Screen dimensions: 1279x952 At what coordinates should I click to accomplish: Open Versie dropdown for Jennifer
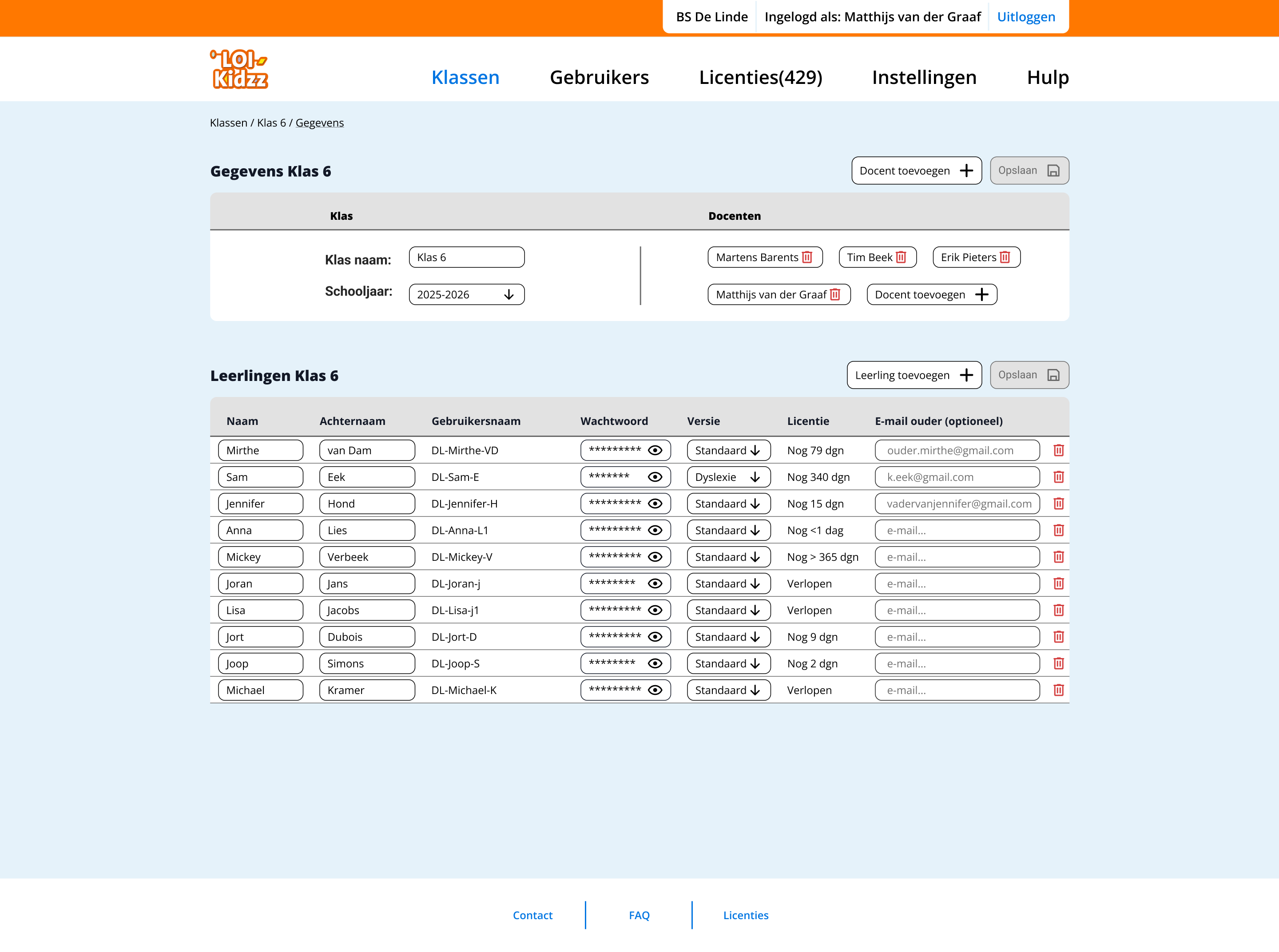tap(729, 503)
